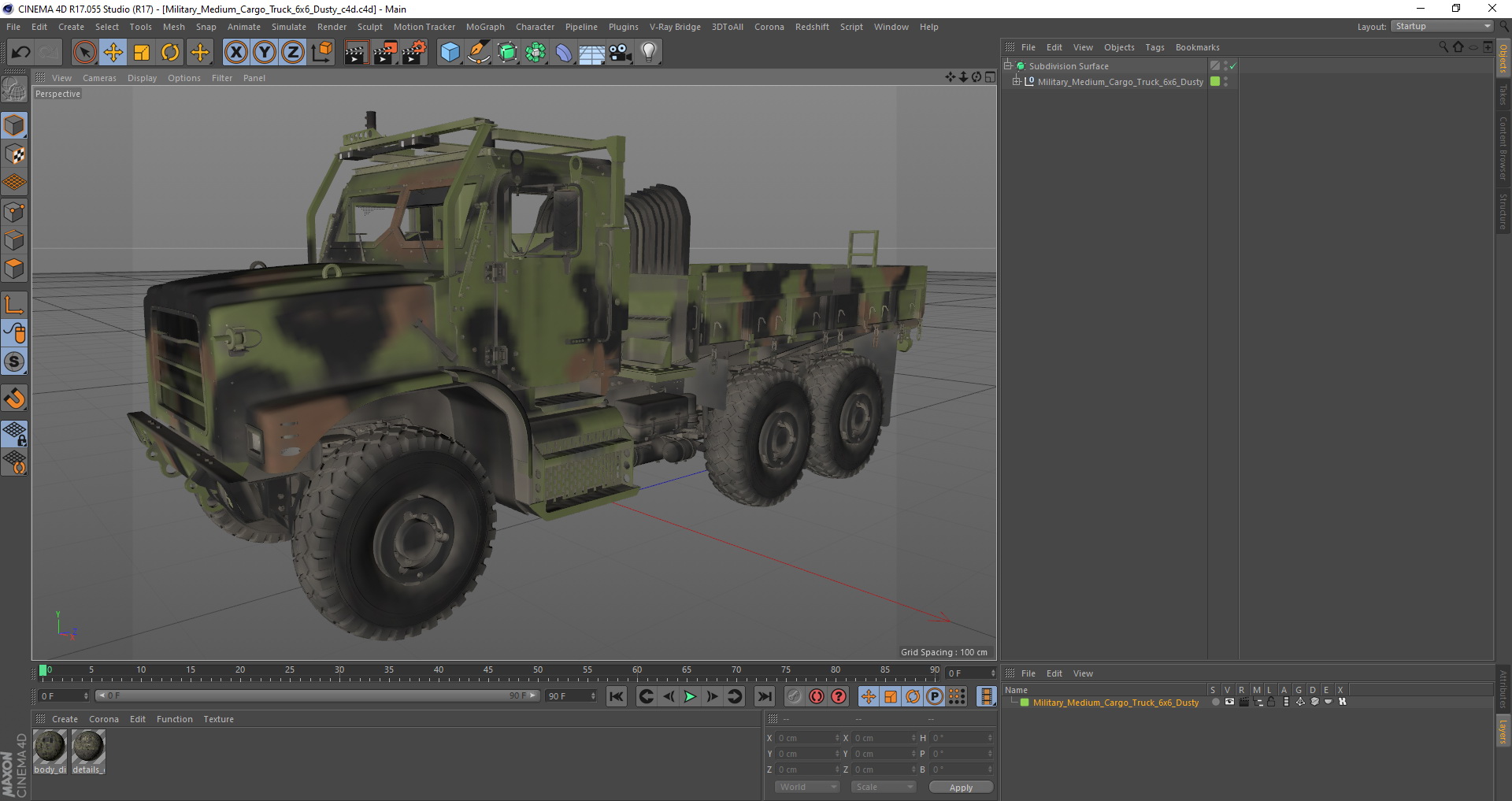The image size is (1512, 801).
Task: Open Object Manager Tags menu
Action: (1154, 47)
